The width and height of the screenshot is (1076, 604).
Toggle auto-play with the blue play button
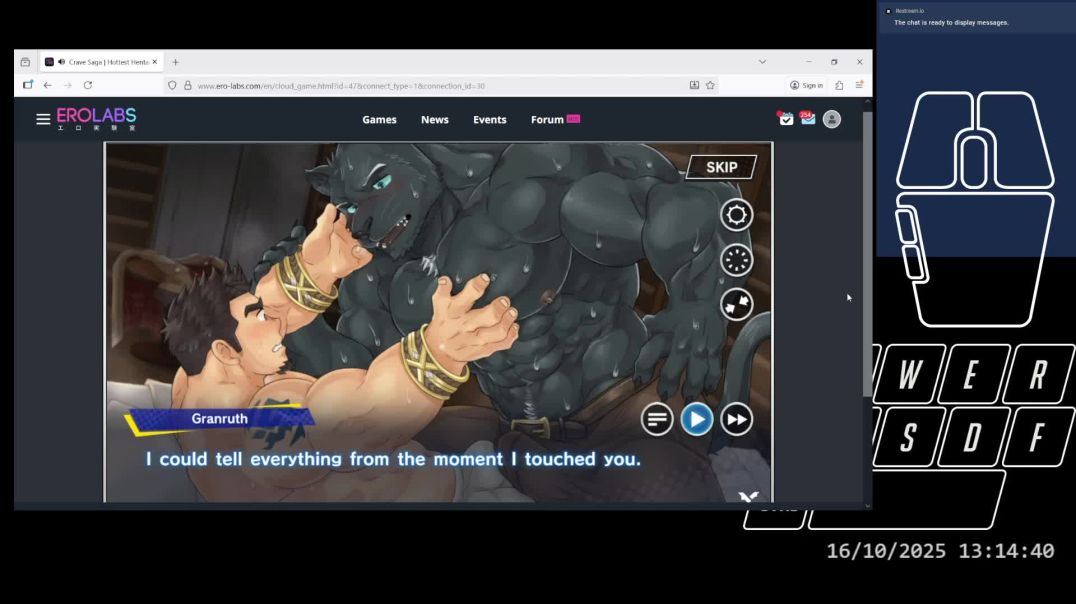point(697,418)
